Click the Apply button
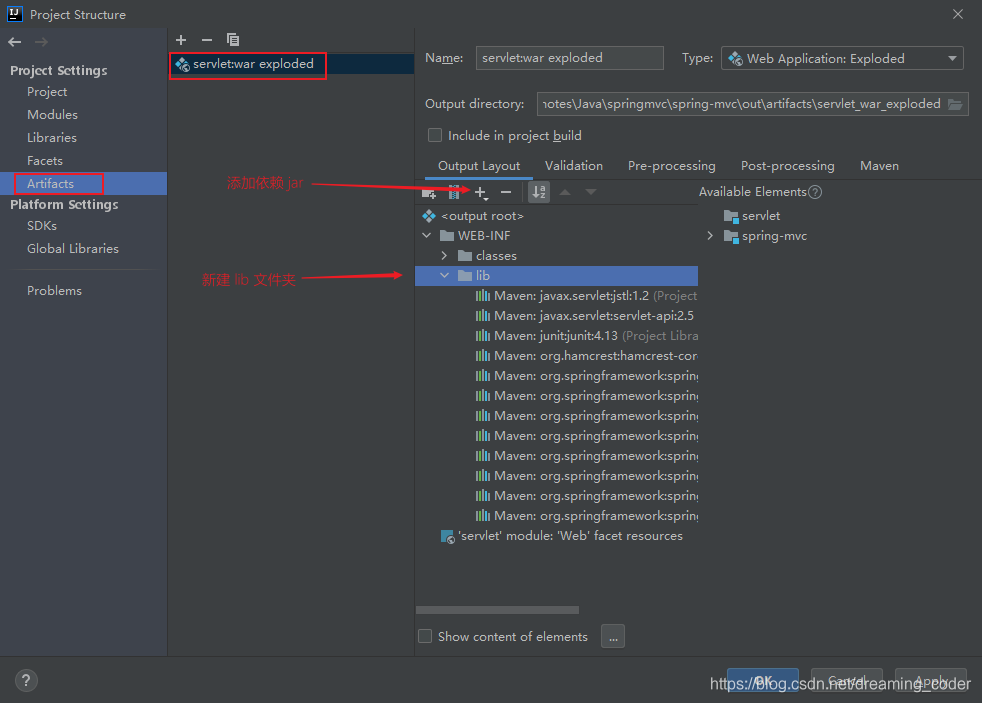Viewport: 982px width, 703px height. point(931,680)
